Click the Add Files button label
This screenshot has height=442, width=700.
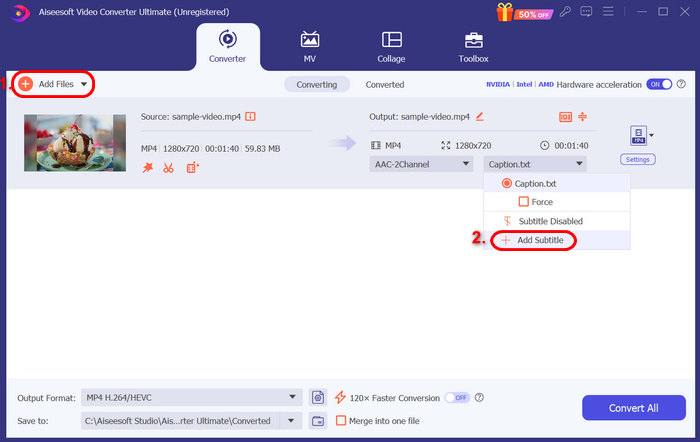coord(56,84)
